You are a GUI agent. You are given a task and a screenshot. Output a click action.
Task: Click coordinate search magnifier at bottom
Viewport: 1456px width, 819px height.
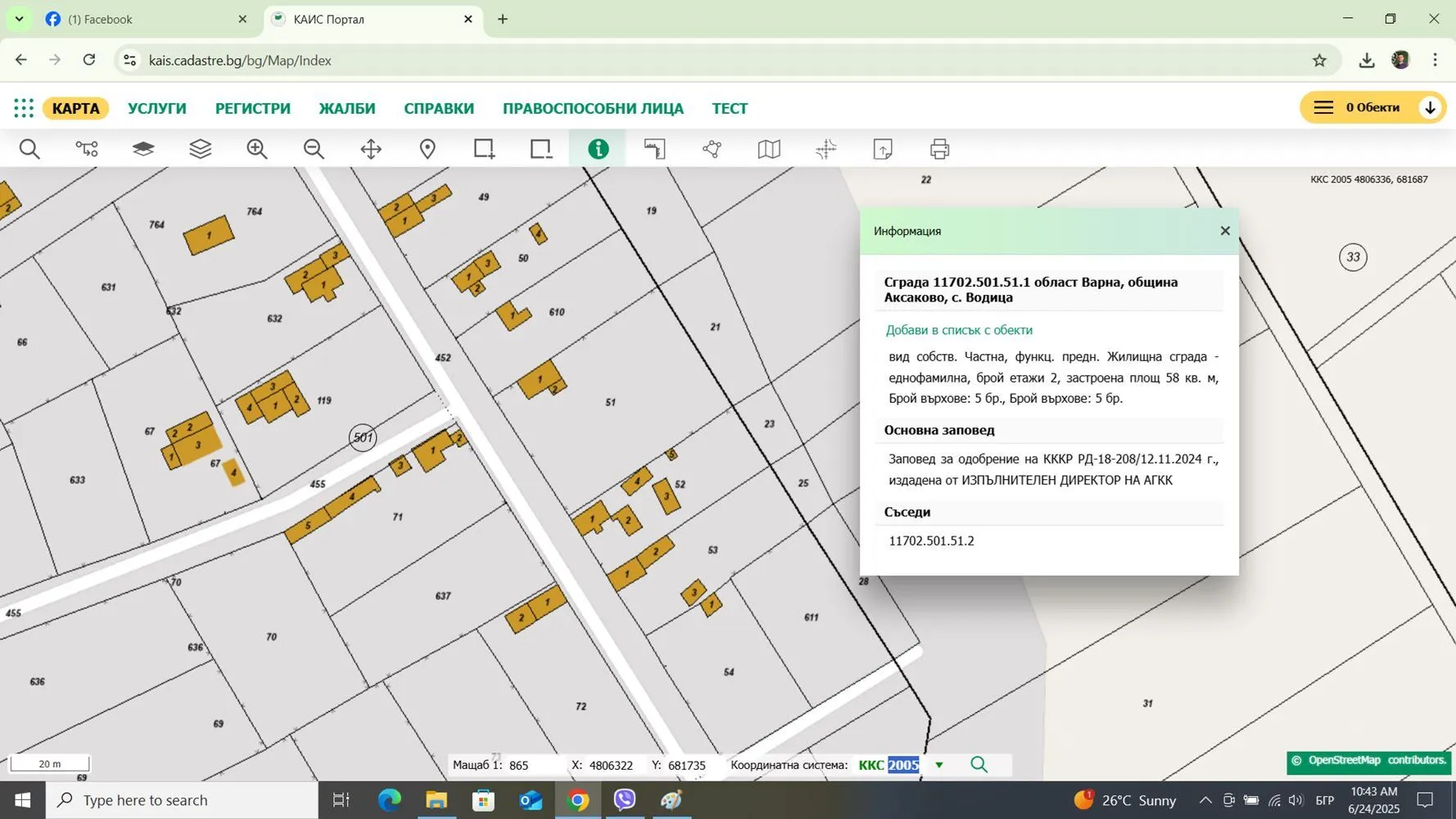(x=979, y=765)
